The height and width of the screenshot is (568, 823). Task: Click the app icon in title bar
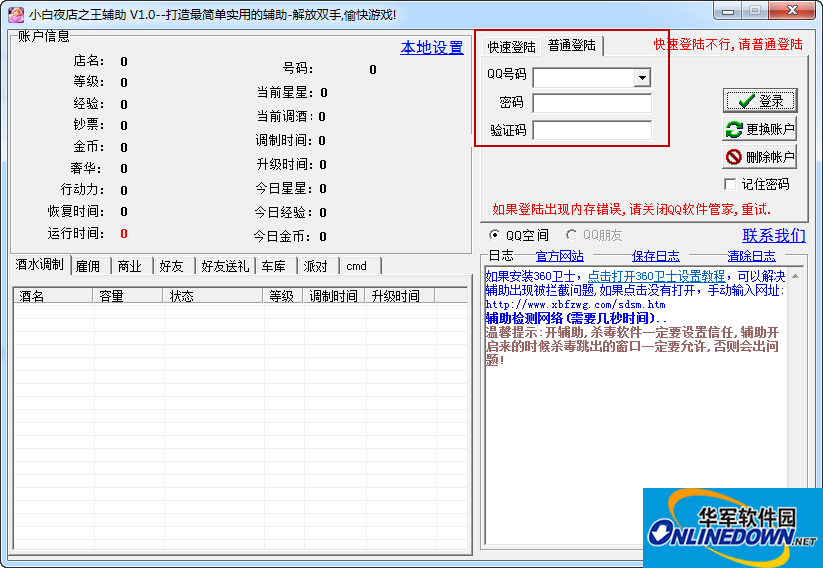(15, 14)
